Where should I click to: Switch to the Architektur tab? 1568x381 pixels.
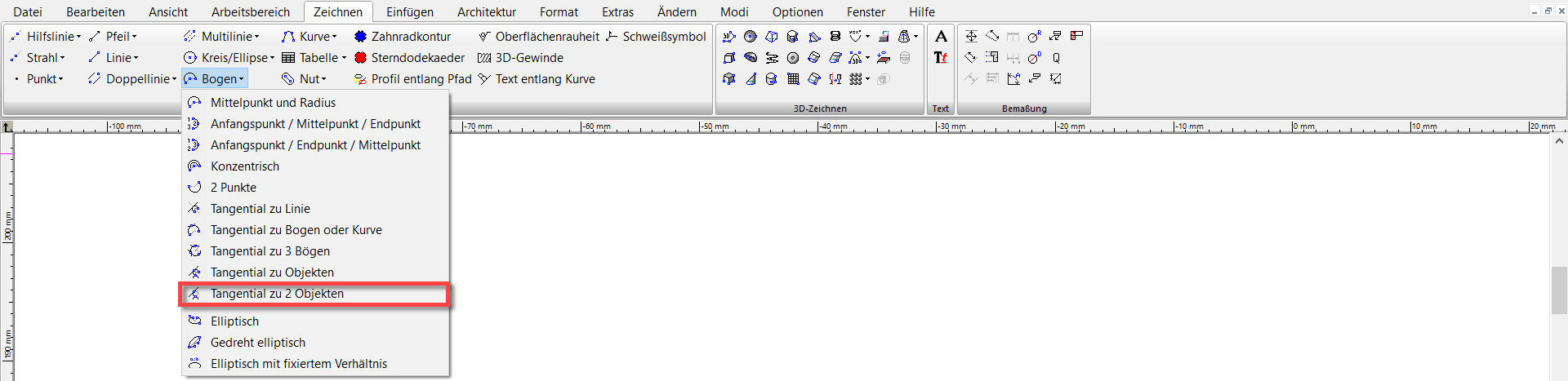[x=487, y=11]
